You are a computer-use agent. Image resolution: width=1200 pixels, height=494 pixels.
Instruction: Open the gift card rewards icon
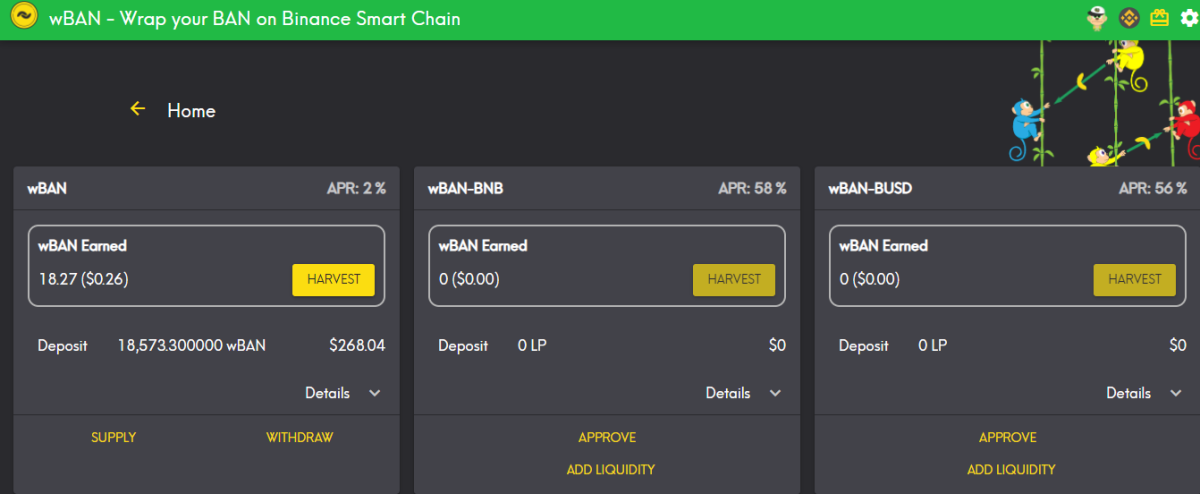[1159, 18]
